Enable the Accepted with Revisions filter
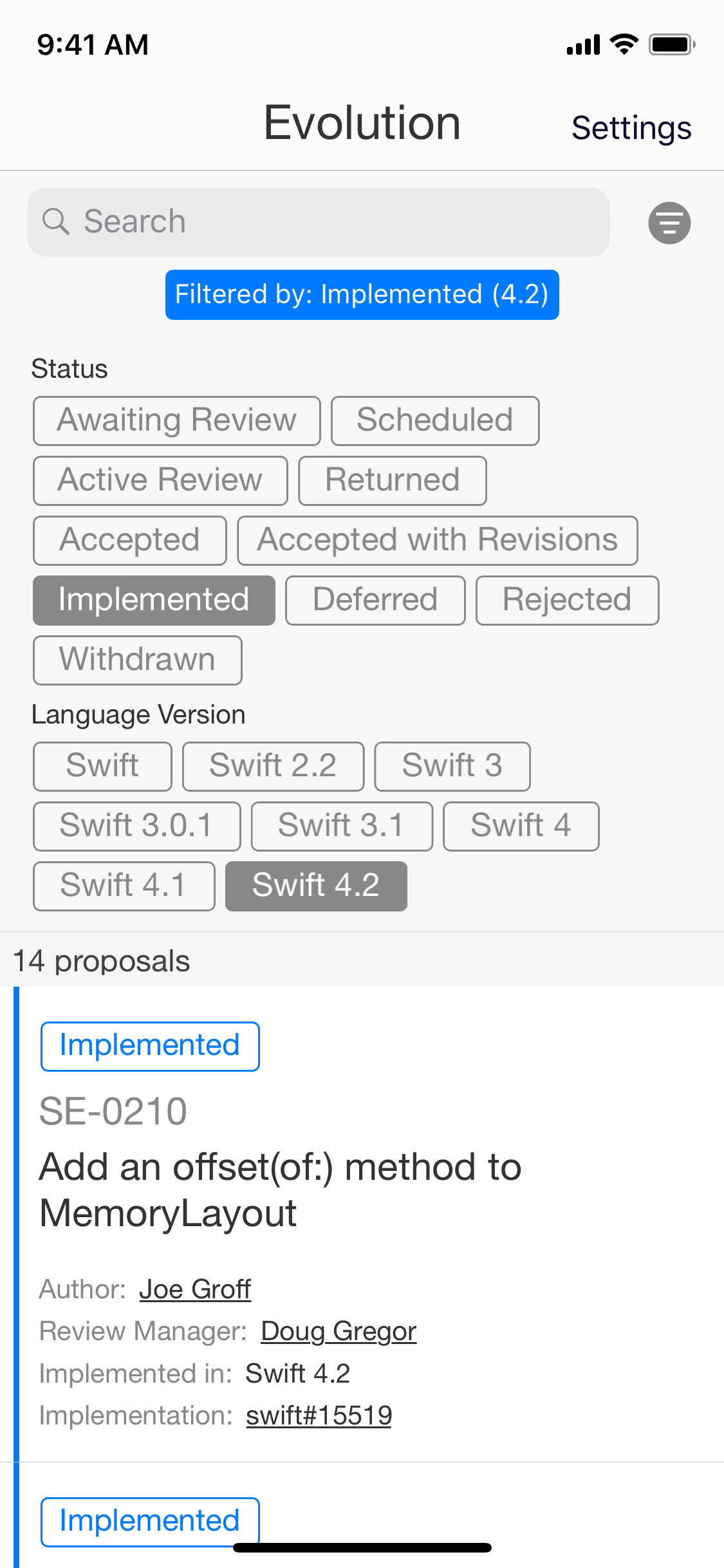Screen dimensions: 724x1568 click(438, 541)
